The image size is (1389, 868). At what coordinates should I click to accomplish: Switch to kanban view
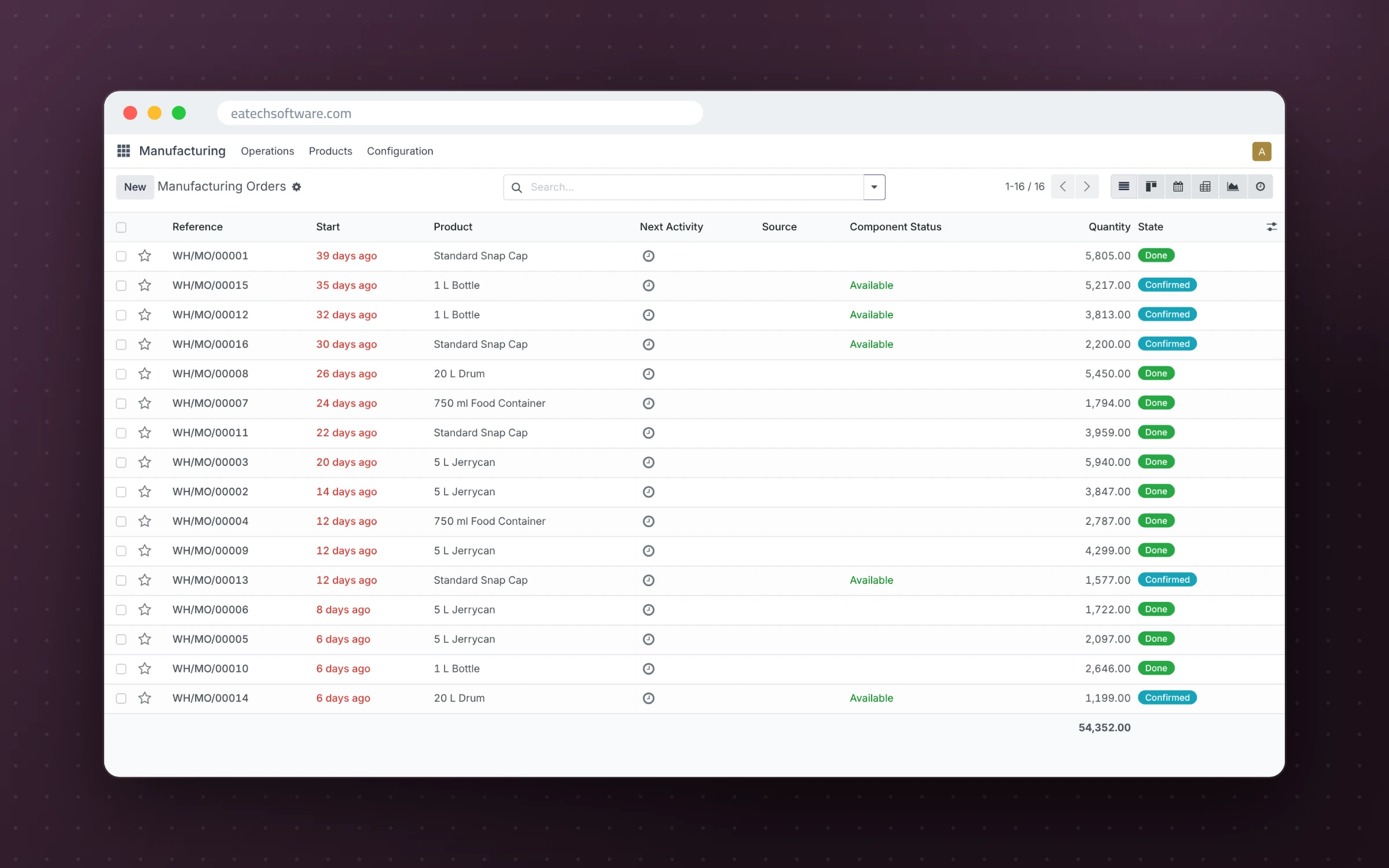pos(1151,186)
